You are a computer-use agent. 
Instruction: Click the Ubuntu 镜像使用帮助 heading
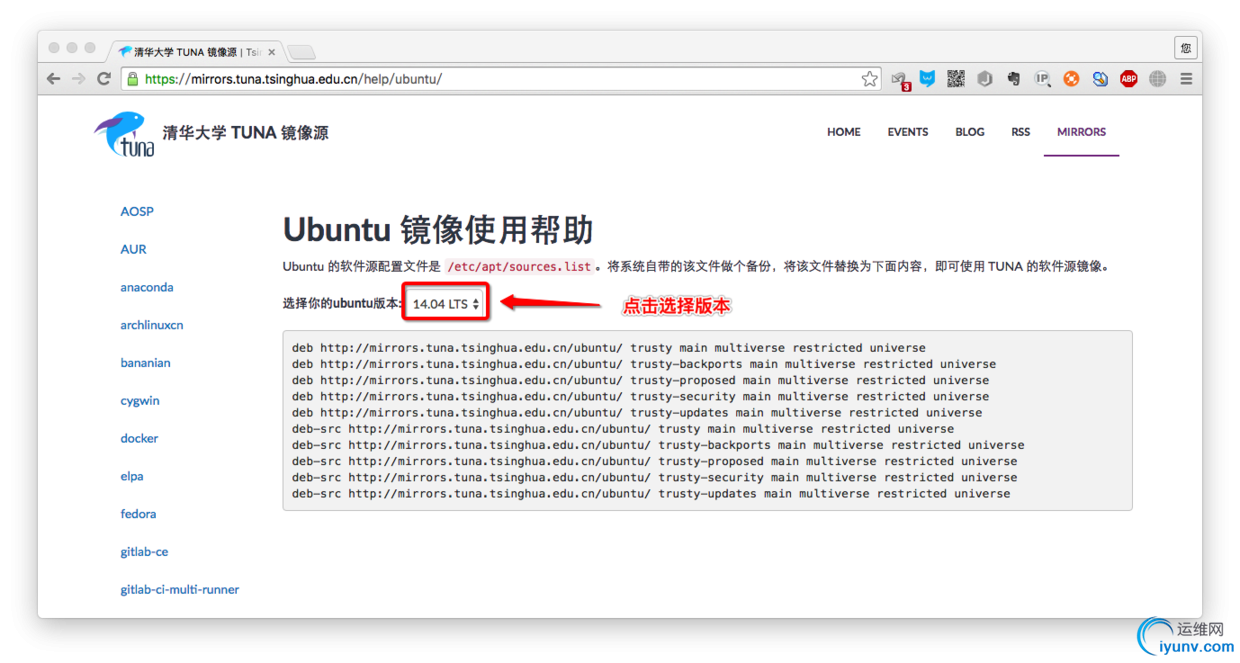438,229
